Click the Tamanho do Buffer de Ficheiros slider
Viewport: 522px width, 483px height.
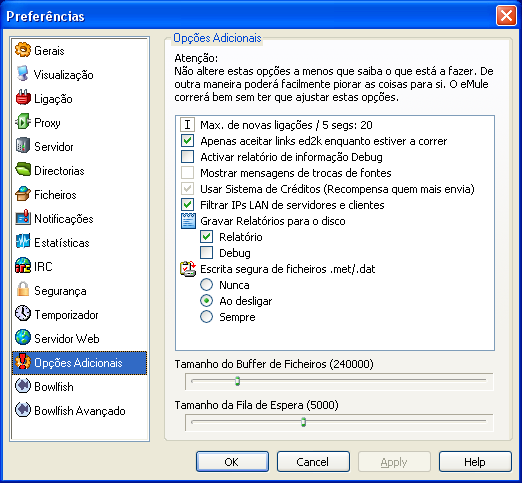point(339,381)
